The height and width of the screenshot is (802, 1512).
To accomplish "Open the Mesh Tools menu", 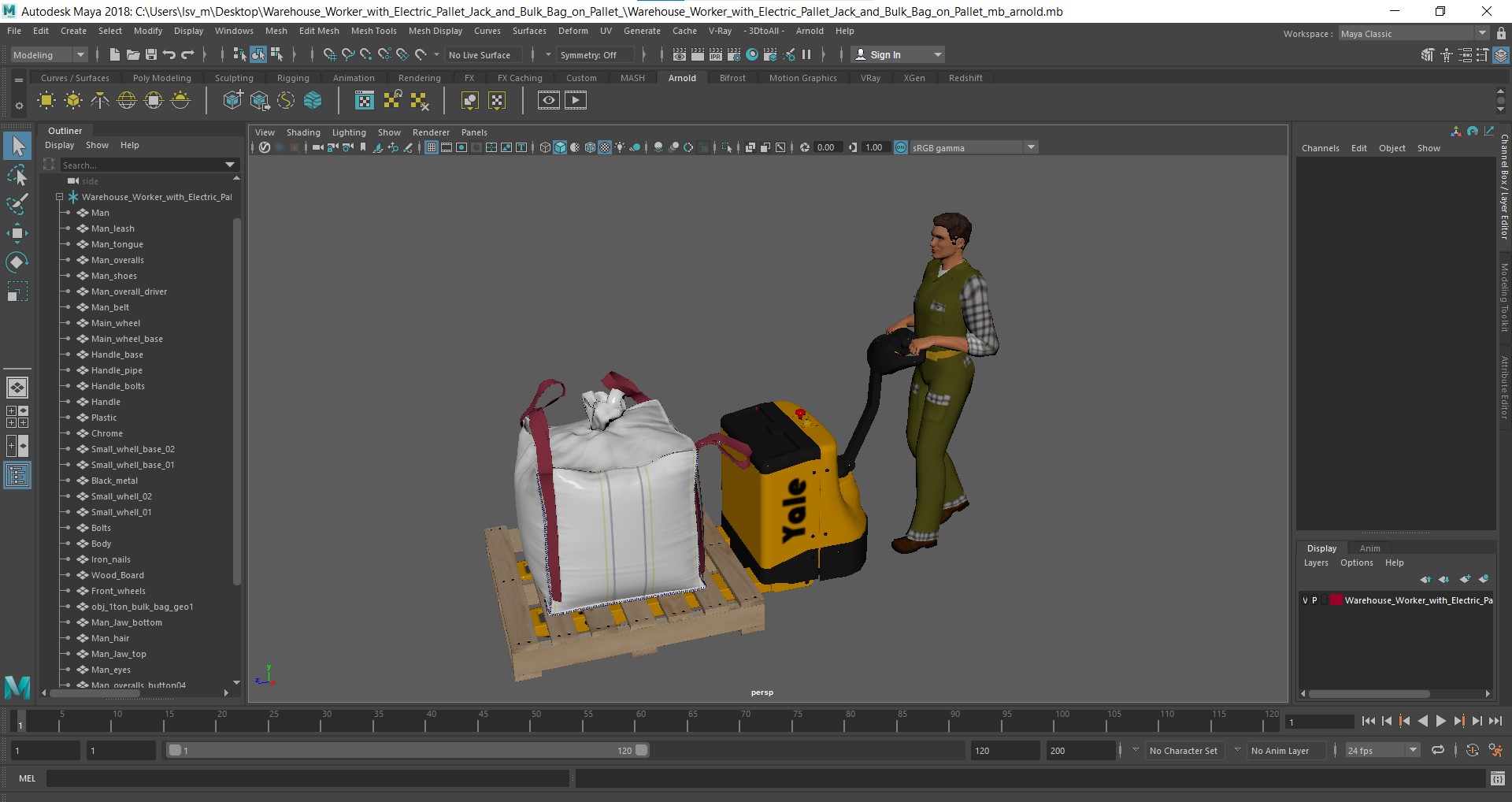I will point(373,31).
